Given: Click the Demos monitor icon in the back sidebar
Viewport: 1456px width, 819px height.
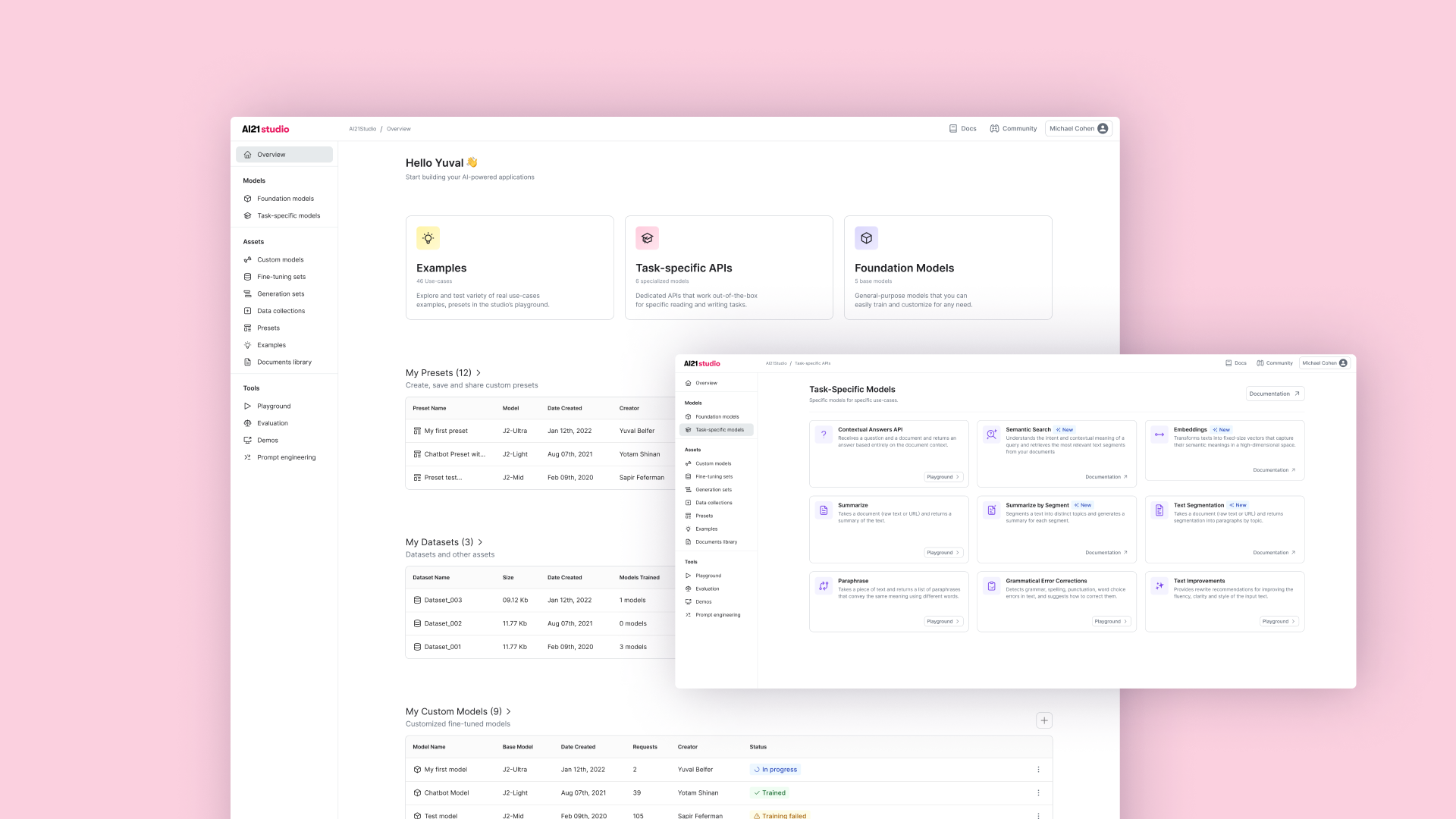Looking at the screenshot, I should (x=247, y=441).
